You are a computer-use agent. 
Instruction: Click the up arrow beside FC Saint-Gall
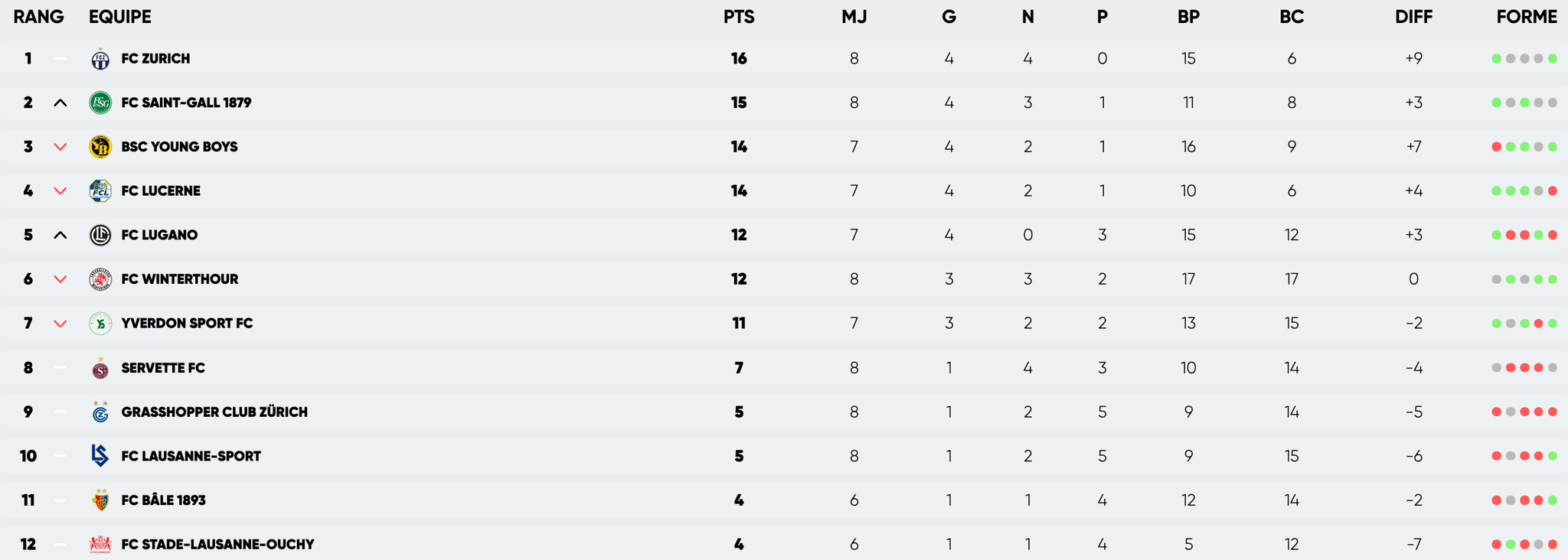click(x=60, y=103)
